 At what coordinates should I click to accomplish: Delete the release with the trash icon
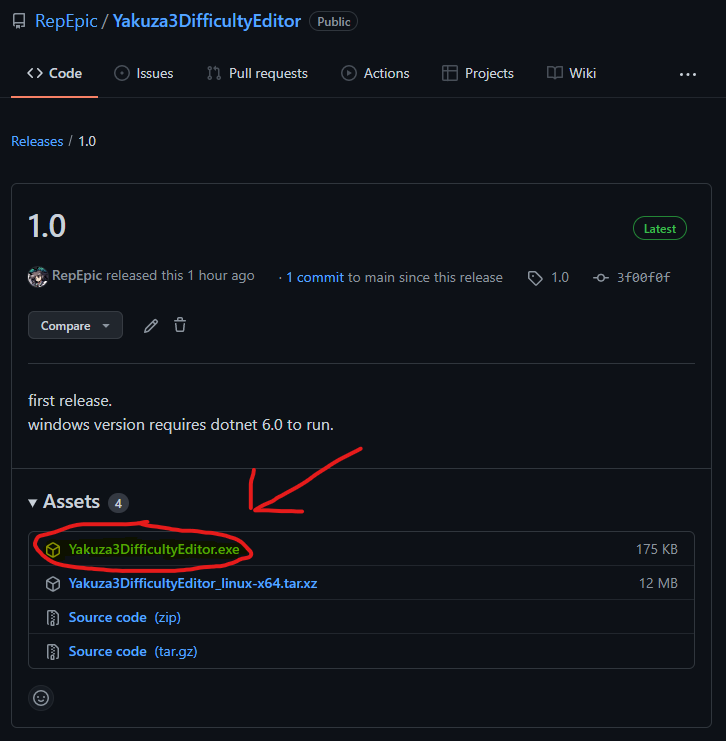[x=180, y=325]
